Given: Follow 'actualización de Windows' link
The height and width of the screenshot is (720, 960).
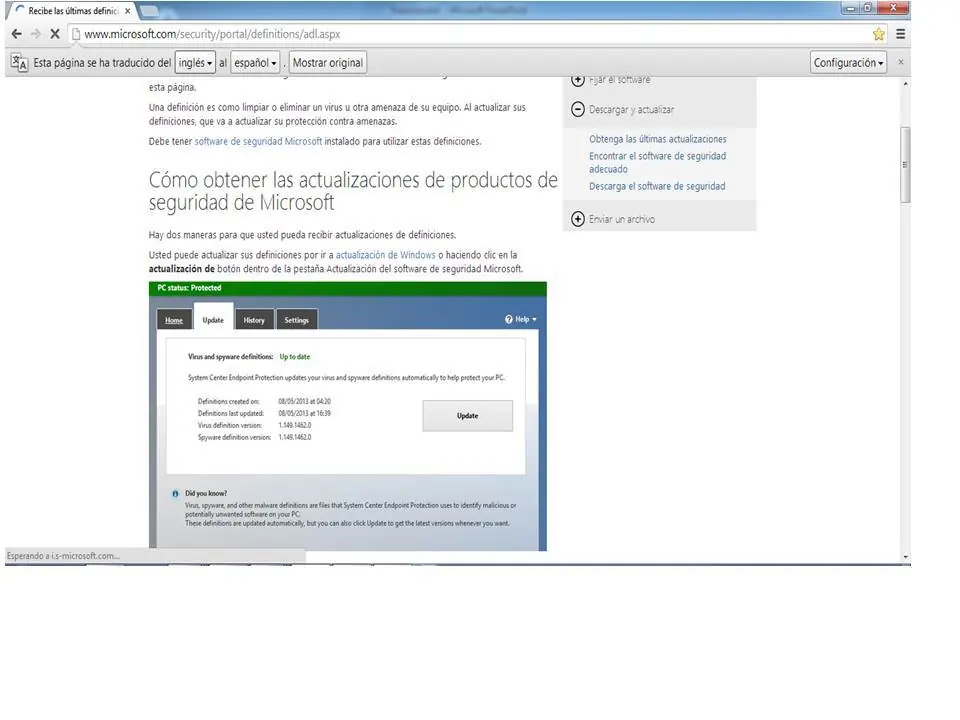Looking at the screenshot, I should tap(385, 255).
